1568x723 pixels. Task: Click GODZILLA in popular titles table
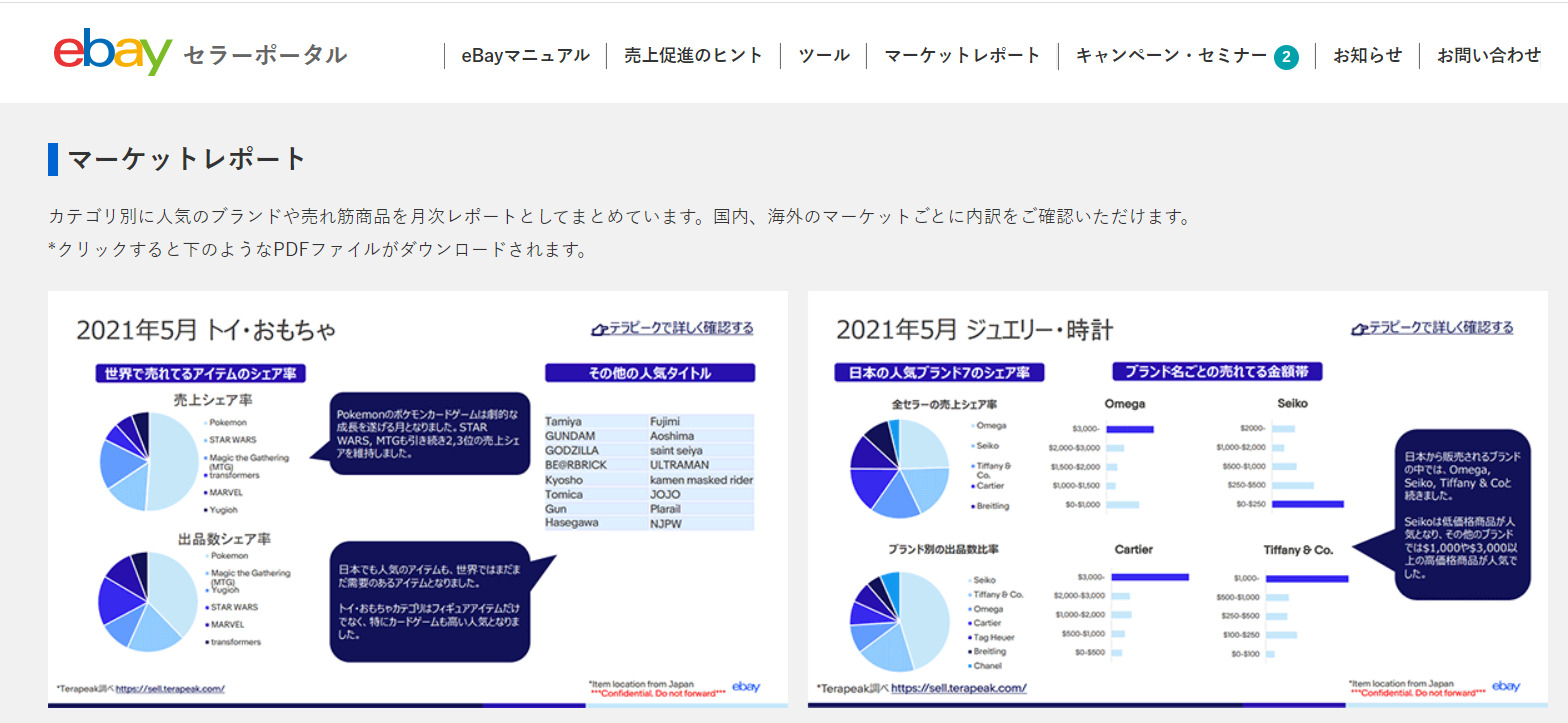571,451
